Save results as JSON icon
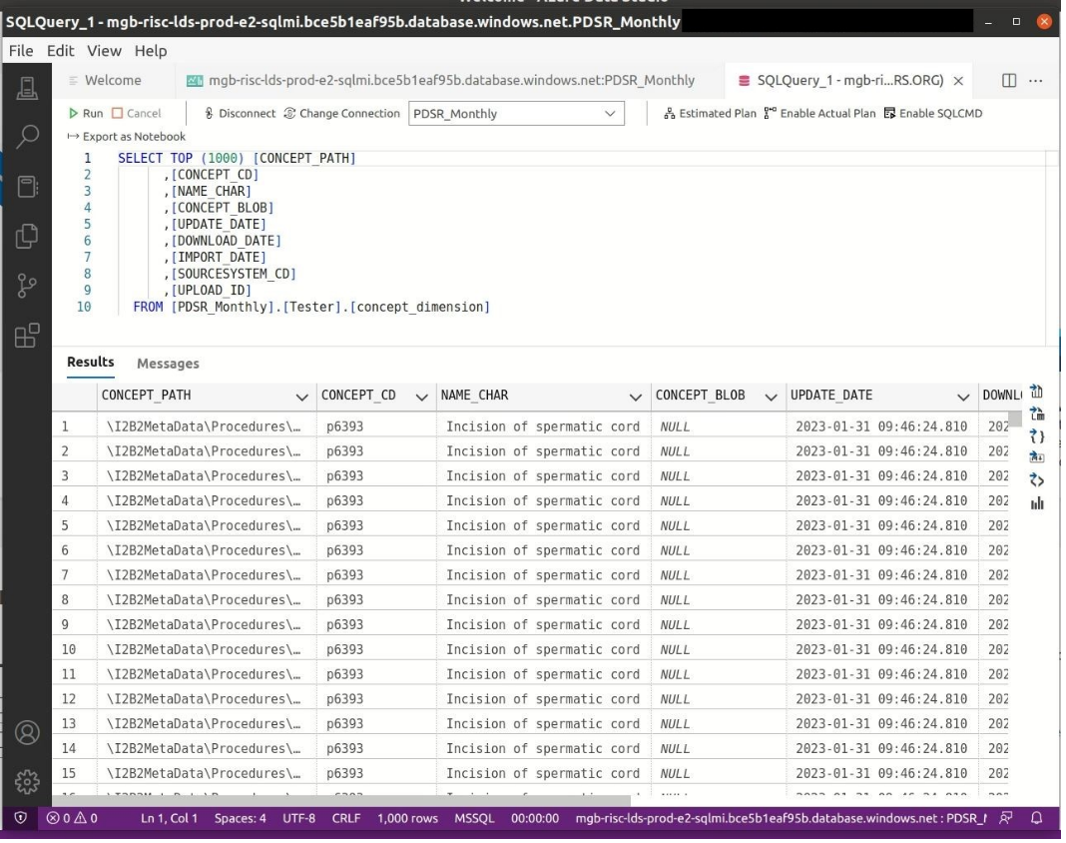The image size is (1066, 843). pos(1037,436)
